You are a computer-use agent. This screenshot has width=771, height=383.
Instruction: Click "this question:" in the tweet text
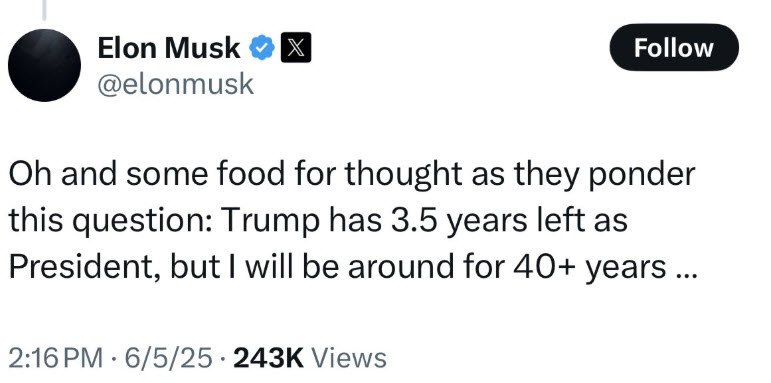click(111, 220)
